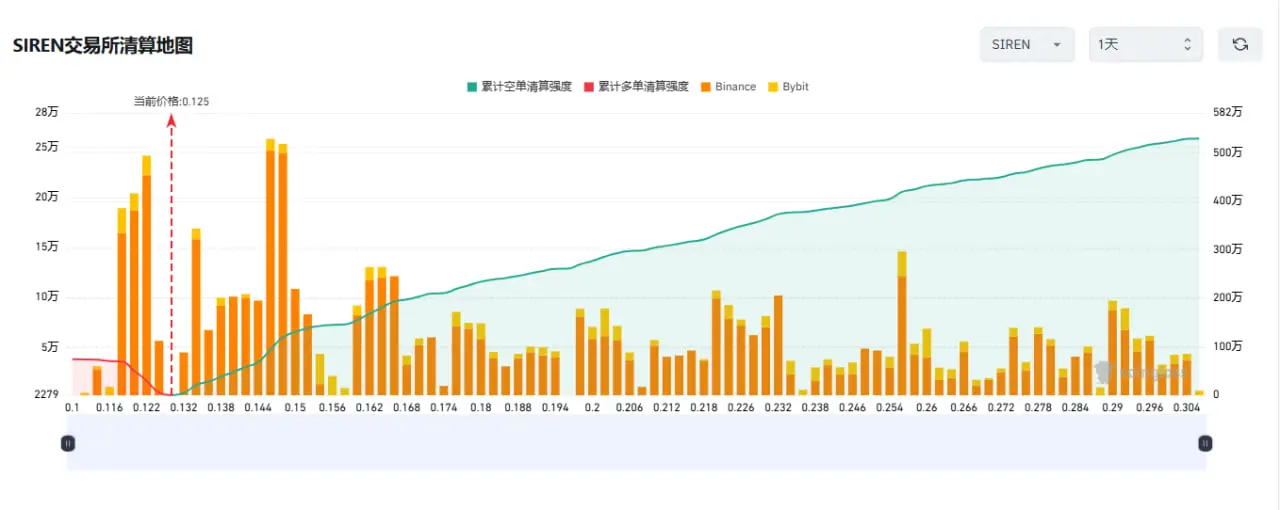The width and height of the screenshot is (1280, 510).
Task: Click the orange Binance legend marker
Action: (706, 87)
